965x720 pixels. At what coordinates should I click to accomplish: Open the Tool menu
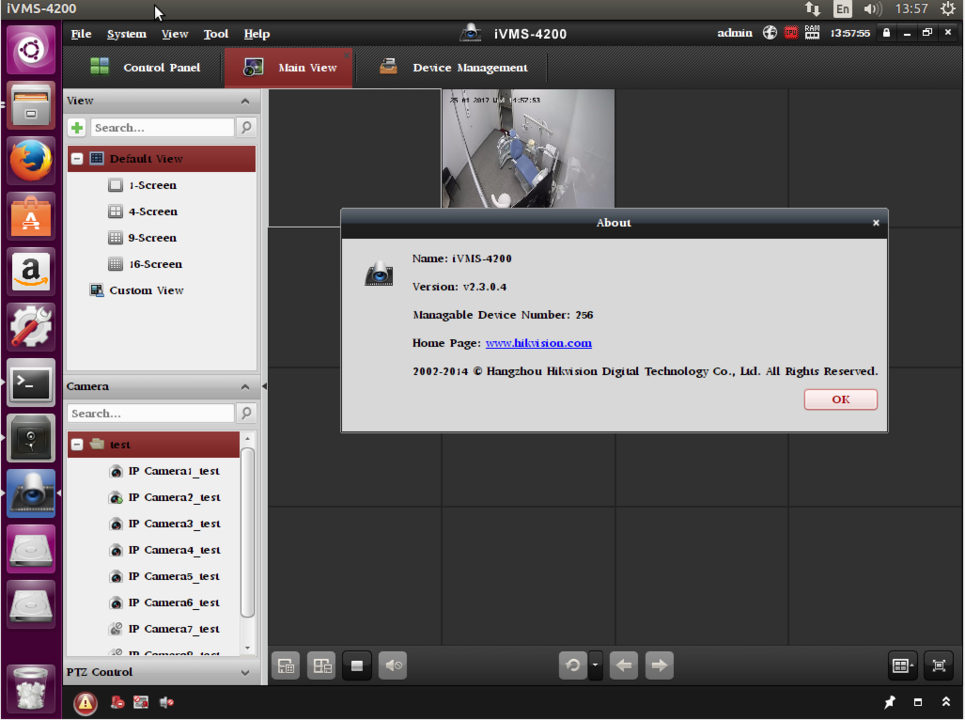coord(216,34)
